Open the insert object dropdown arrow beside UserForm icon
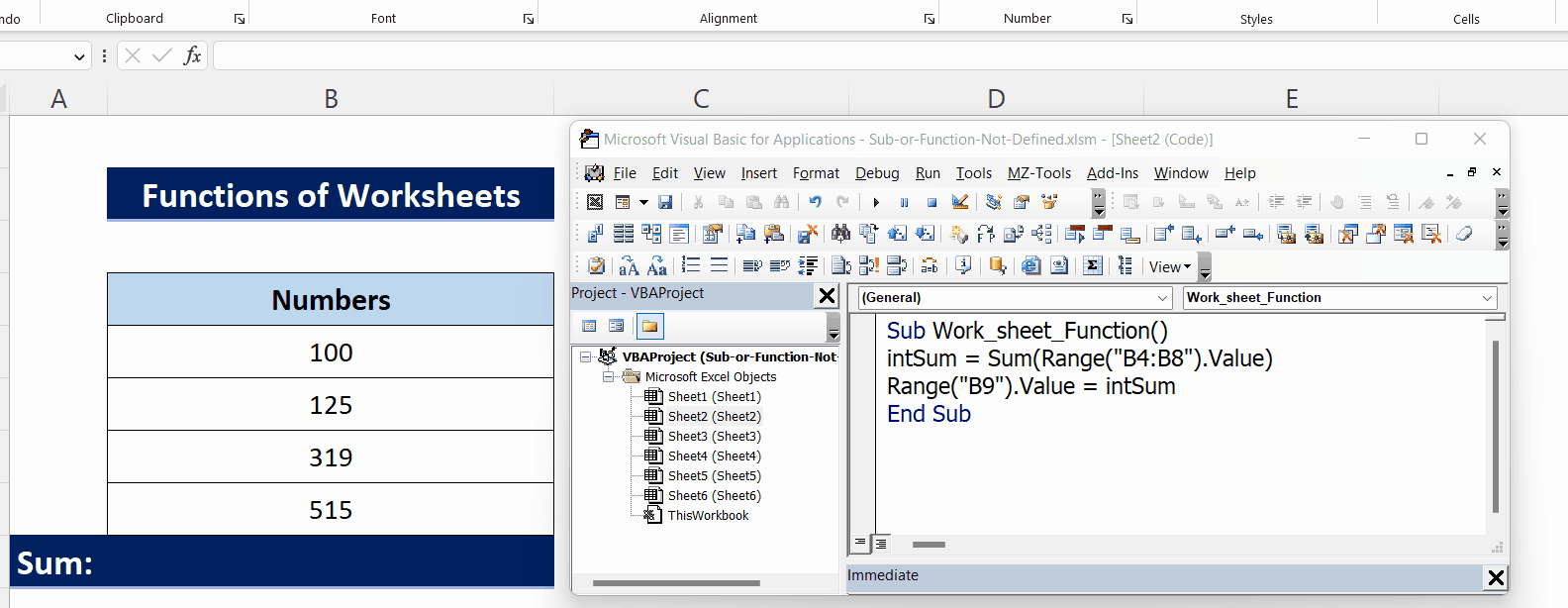This screenshot has height=608, width=1568. (x=643, y=202)
